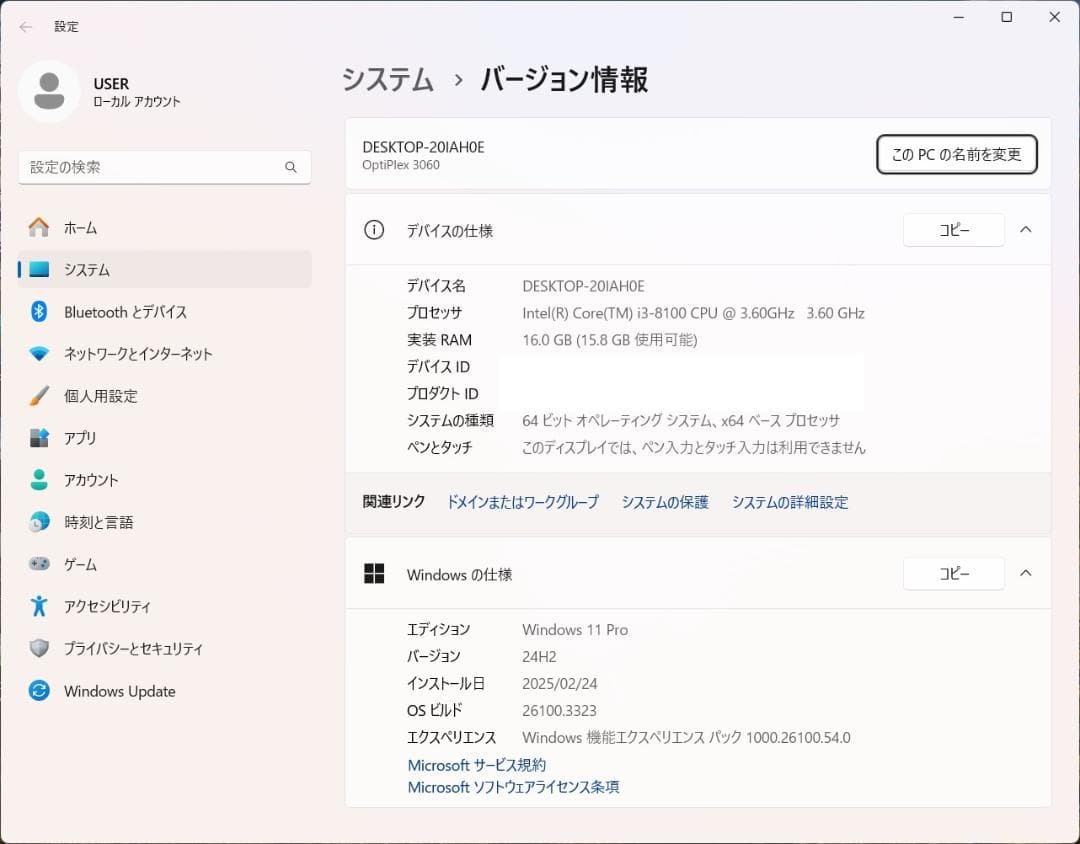Open システムの詳細設定 link
The width and height of the screenshot is (1080, 844).
pyautogui.click(x=790, y=502)
